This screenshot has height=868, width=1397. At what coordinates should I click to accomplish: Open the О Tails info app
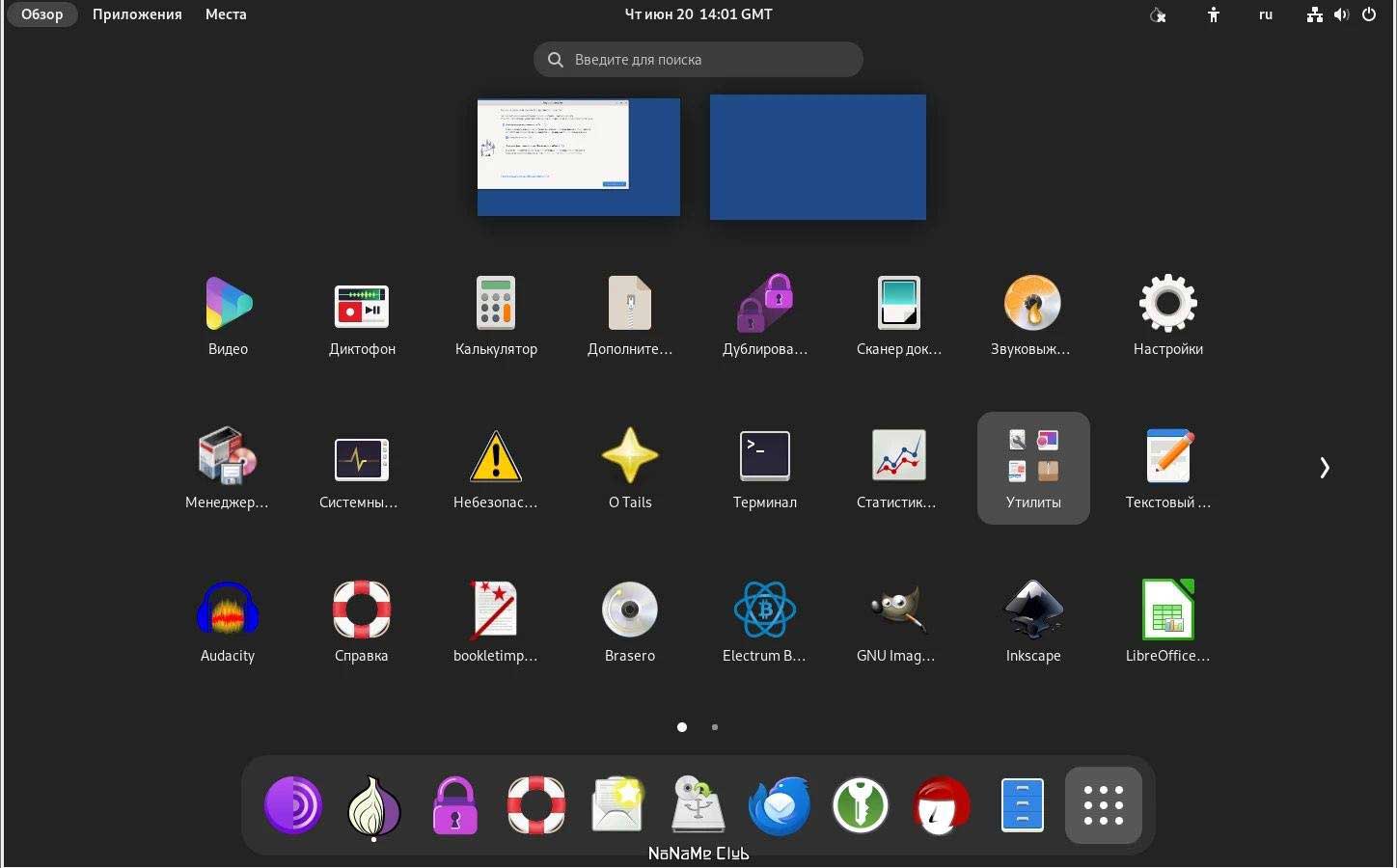pyautogui.click(x=630, y=469)
